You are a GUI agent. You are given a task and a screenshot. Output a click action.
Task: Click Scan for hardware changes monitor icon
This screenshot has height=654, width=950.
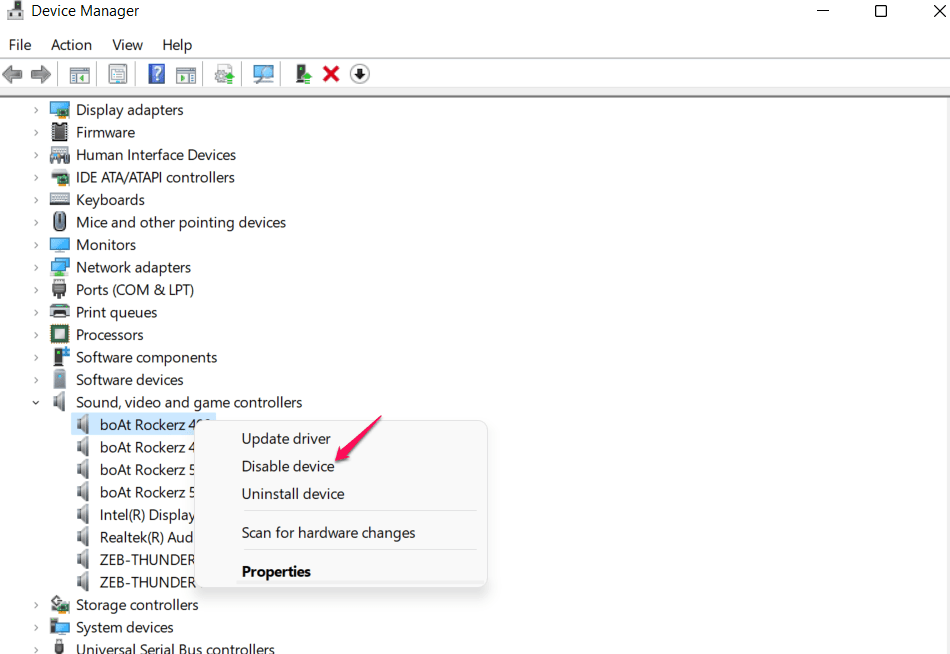pos(263,75)
